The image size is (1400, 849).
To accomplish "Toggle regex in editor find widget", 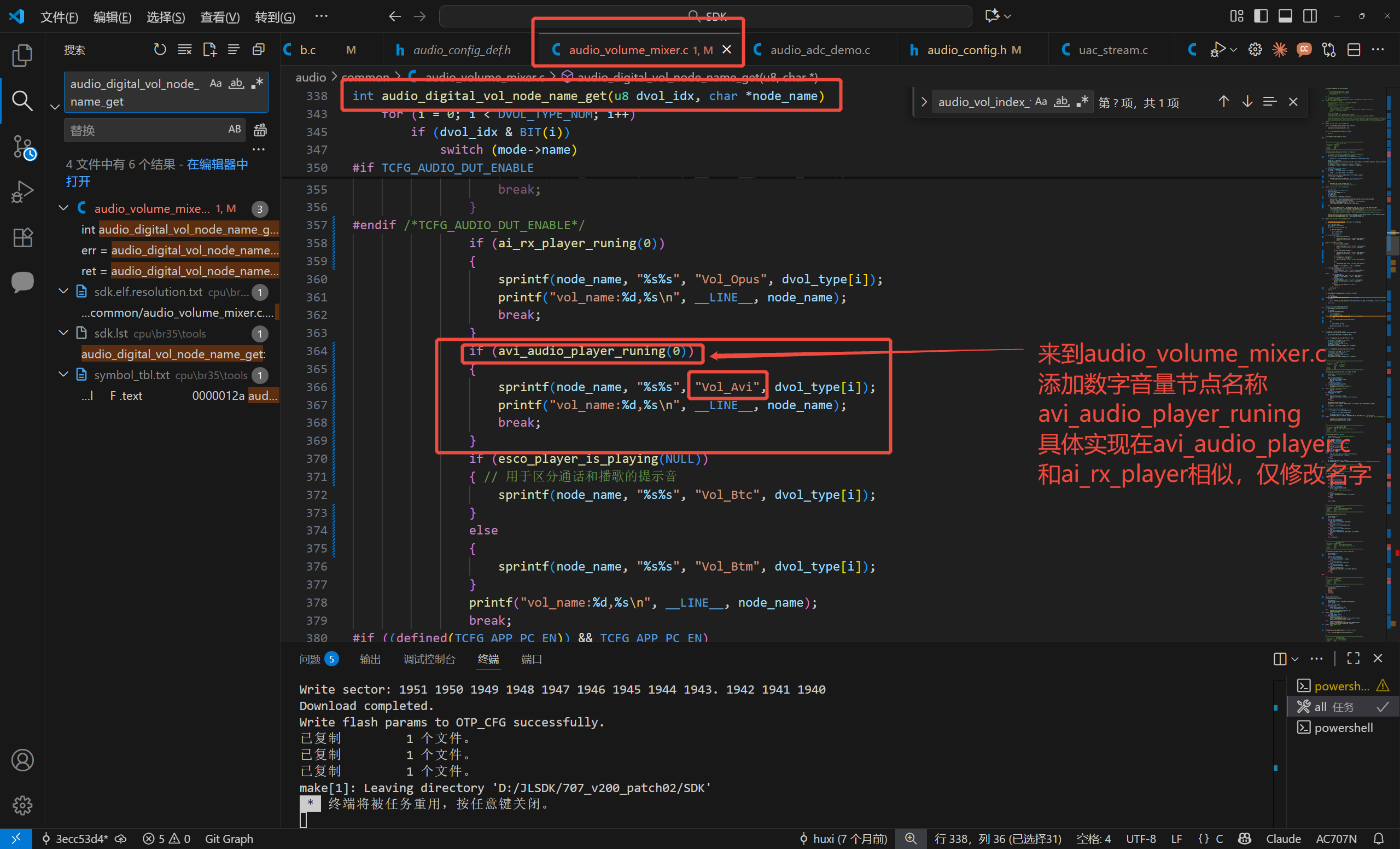I will [x=1082, y=102].
